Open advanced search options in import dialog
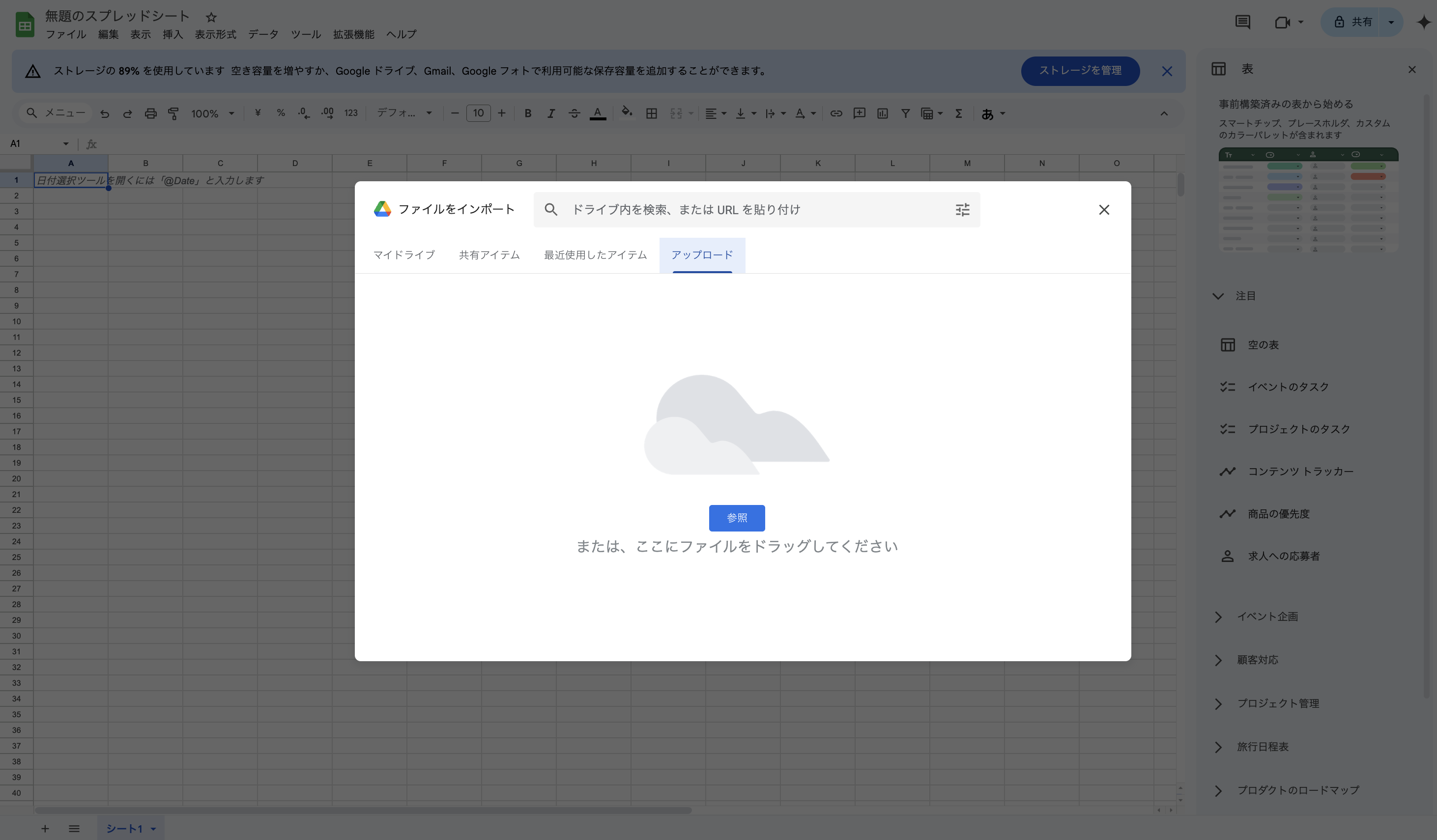1437x840 pixels. pos(963,210)
